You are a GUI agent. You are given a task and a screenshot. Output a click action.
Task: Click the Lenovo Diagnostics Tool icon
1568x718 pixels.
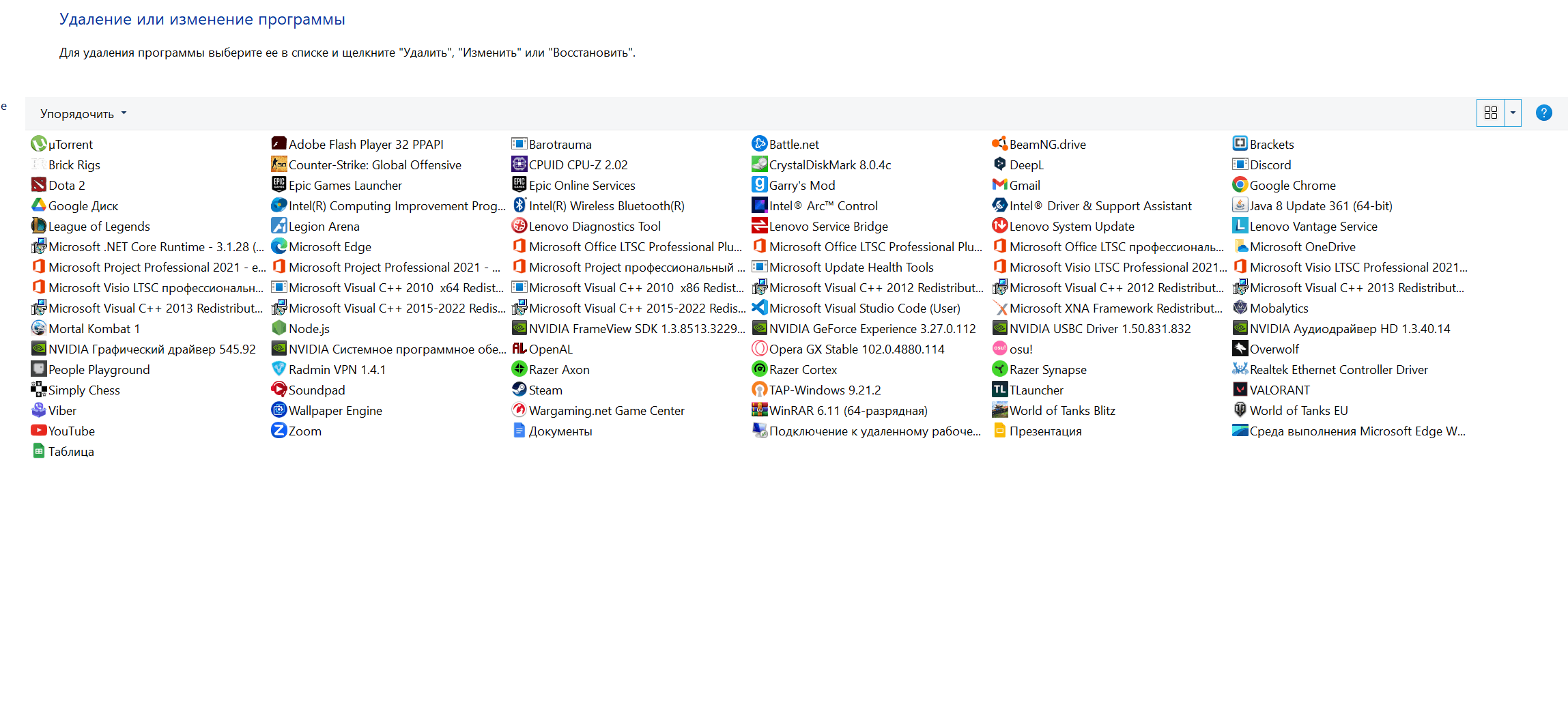[519, 226]
